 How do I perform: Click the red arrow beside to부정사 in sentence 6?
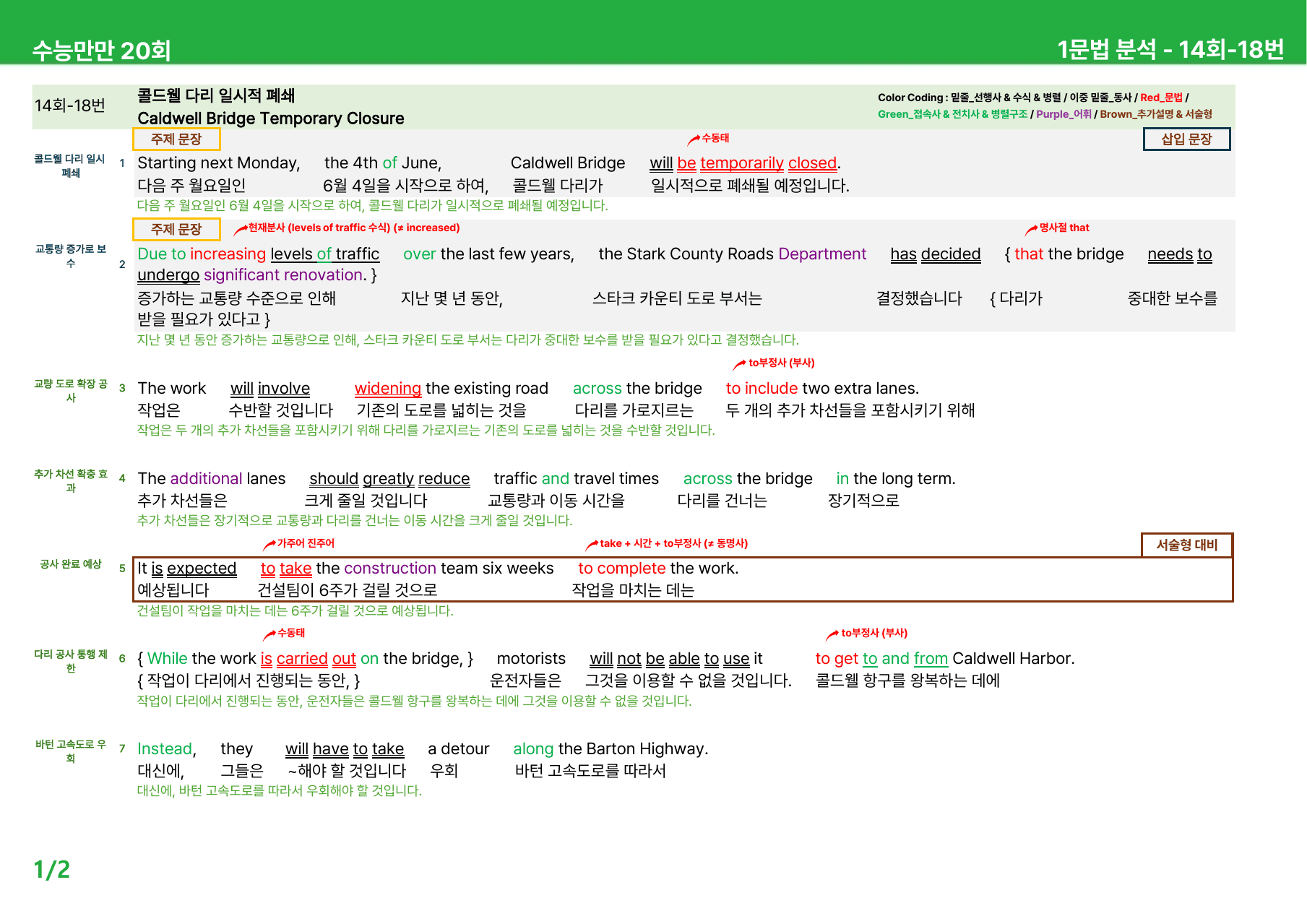click(832, 634)
